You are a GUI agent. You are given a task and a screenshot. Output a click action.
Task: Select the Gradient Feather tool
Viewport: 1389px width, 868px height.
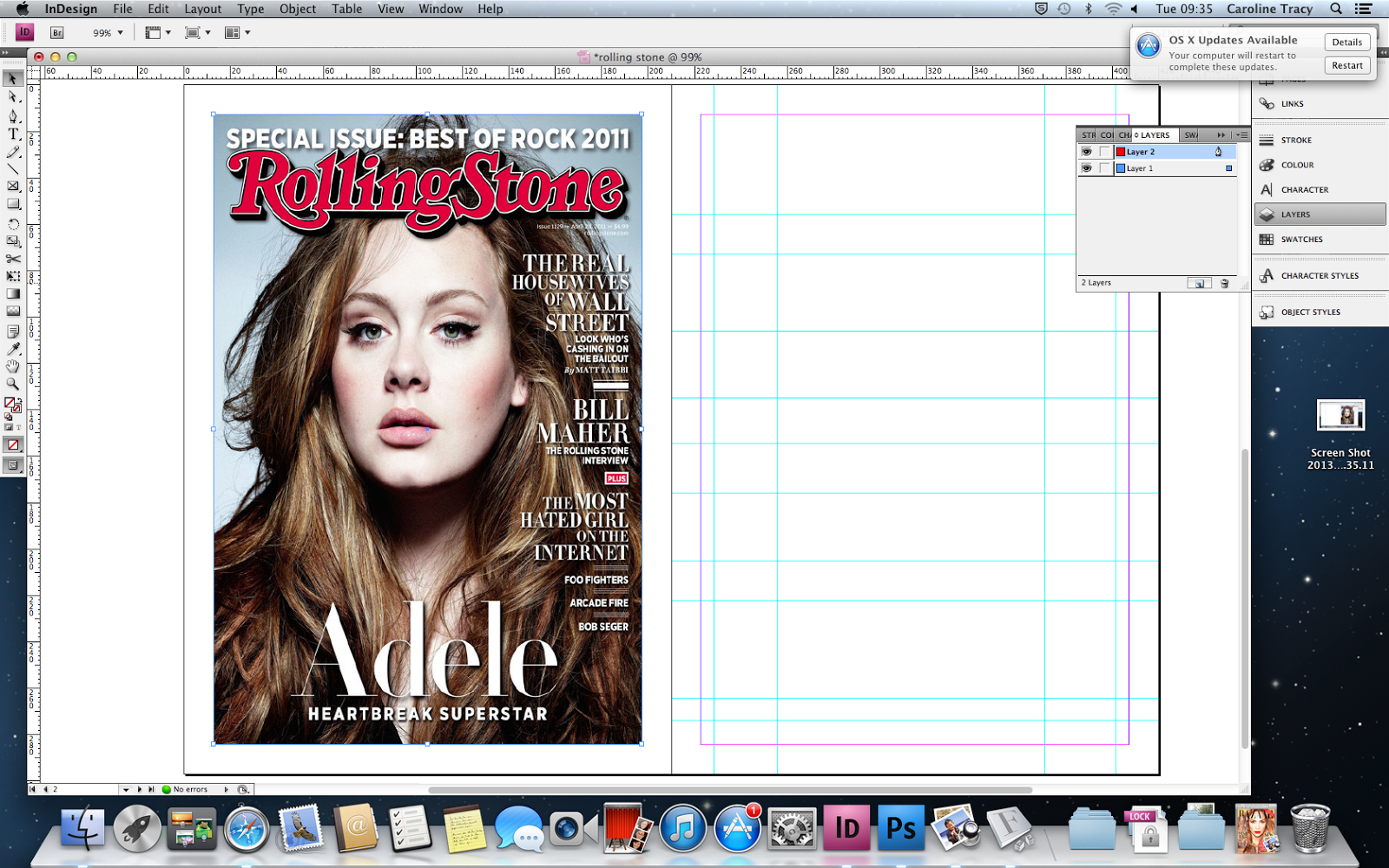click(x=13, y=311)
